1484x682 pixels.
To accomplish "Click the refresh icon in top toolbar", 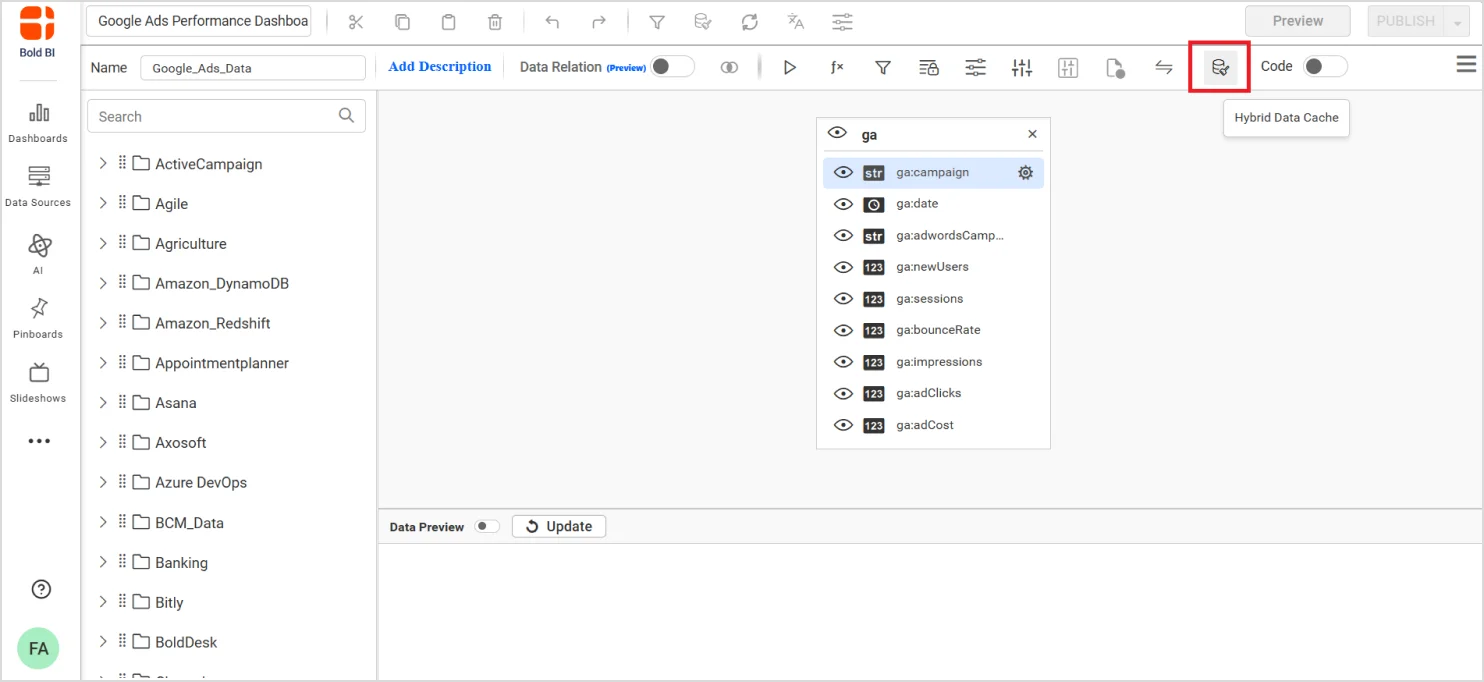I will click(749, 21).
